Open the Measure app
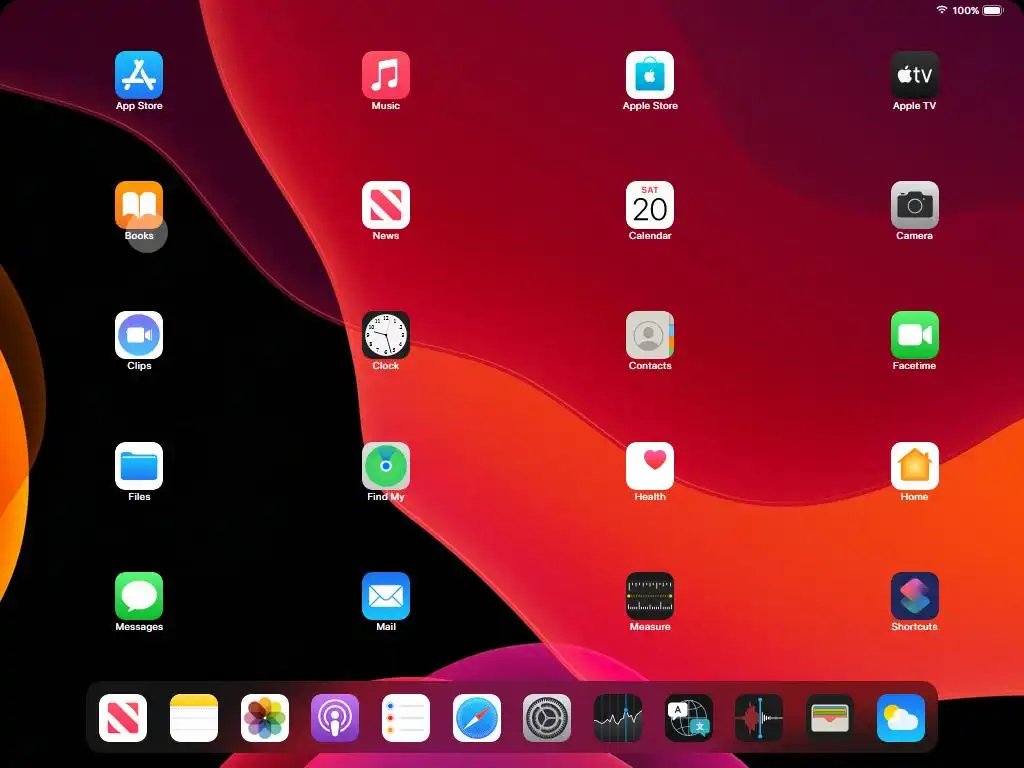Image resolution: width=1024 pixels, height=768 pixels. point(650,596)
